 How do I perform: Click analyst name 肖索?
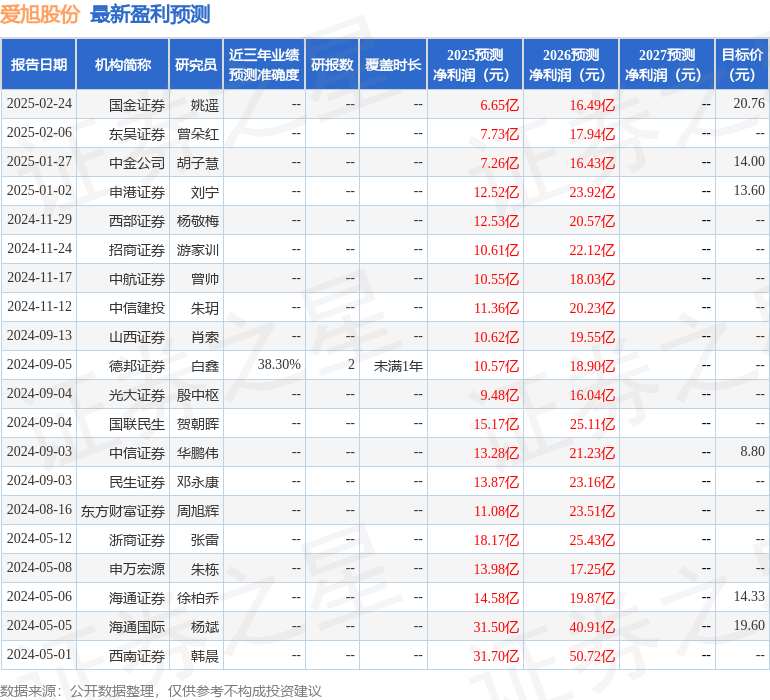(205, 337)
